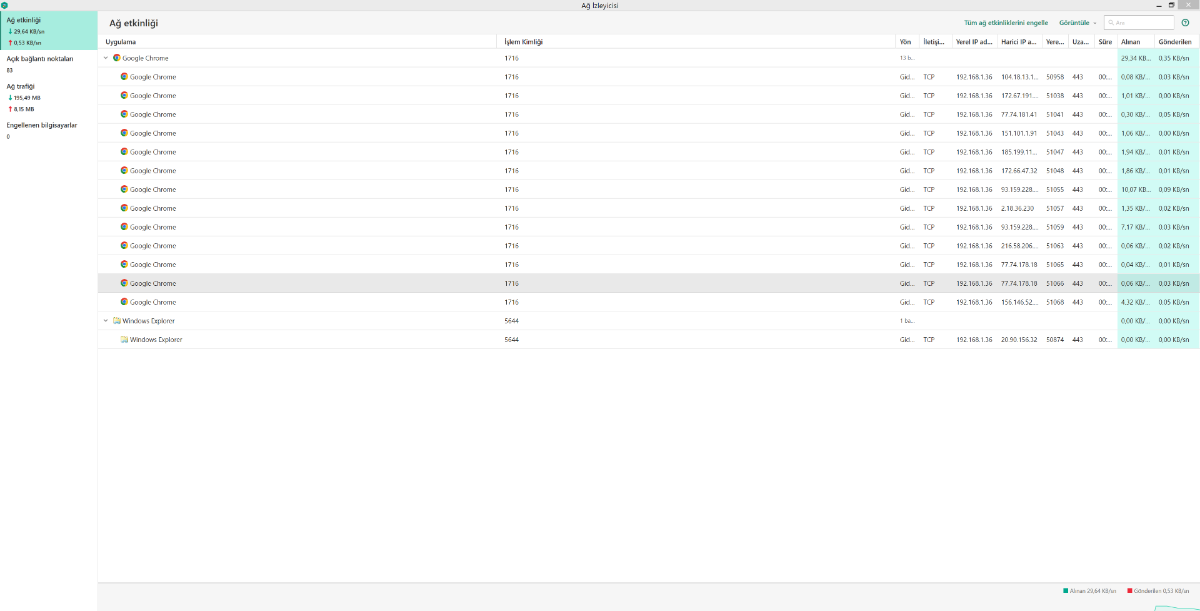Click the Chrome icon of the 156.146.52 connection row
This screenshot has width=1200, height=611.
point(124,302)
